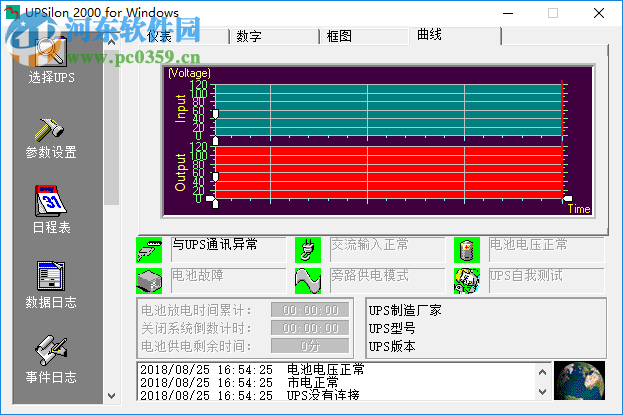Click the UPS communication status cable icon
The image size is (623, 415).
pyautogui.click(x=149, y=250)
